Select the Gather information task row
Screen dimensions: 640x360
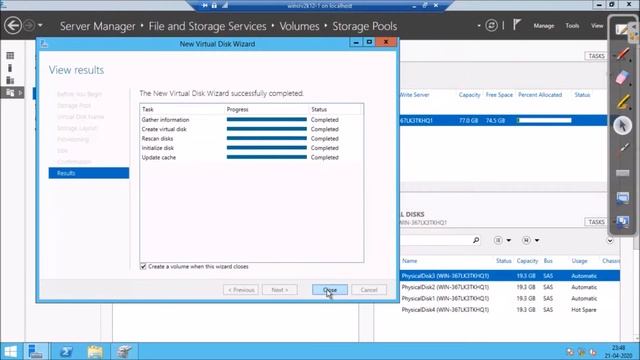251,120
